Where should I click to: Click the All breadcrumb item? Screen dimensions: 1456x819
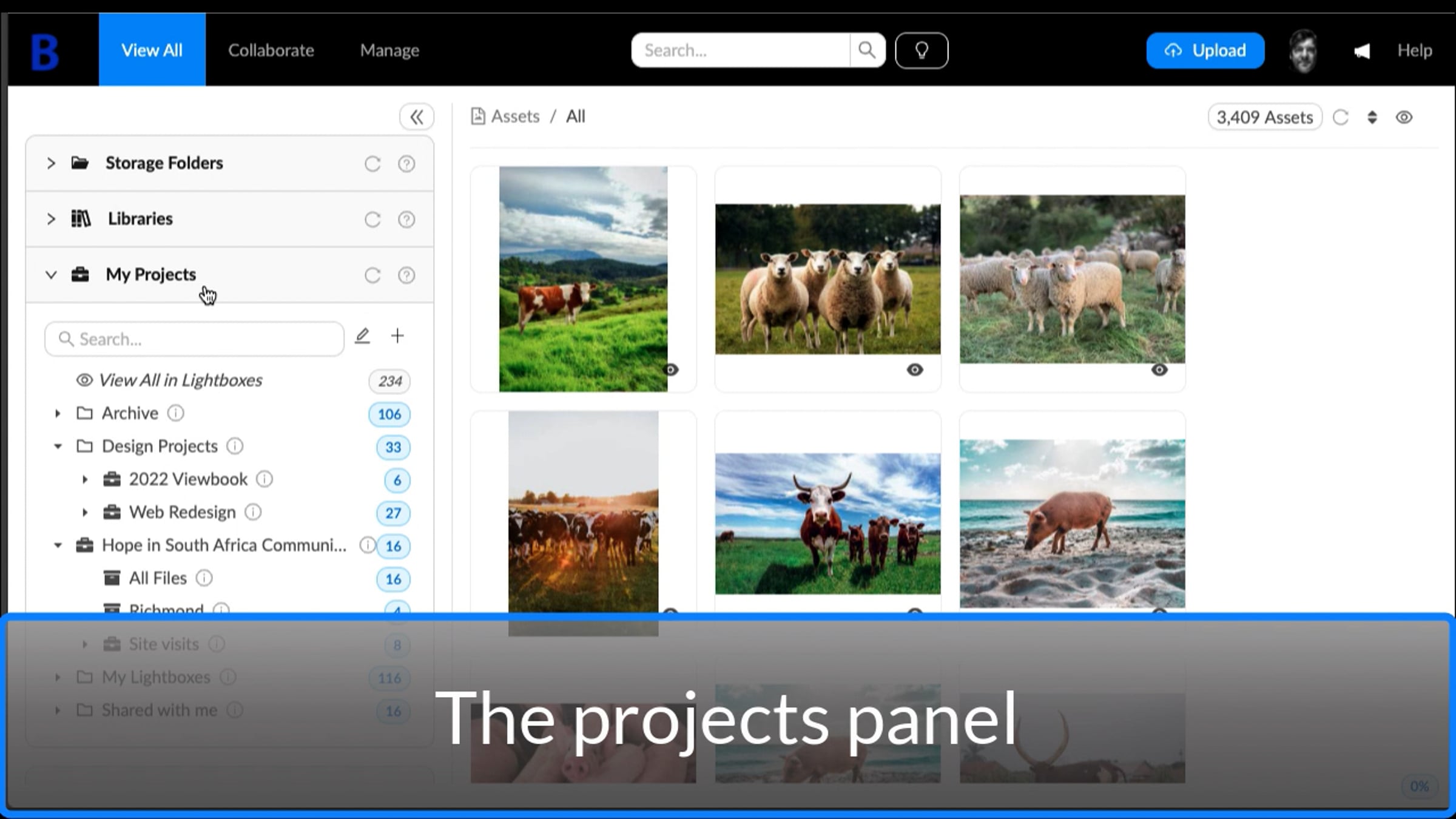pos(576,116)
